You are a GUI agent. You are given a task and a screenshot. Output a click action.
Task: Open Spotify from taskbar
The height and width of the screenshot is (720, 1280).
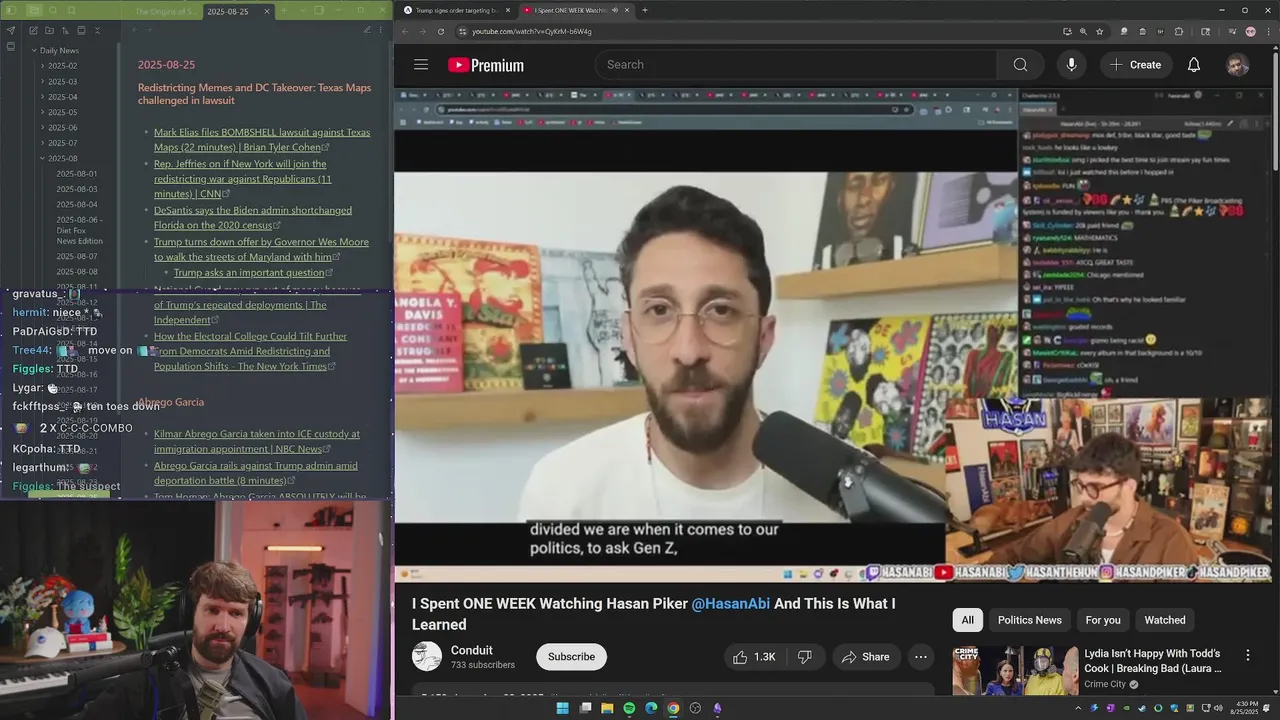click(629, 708)
